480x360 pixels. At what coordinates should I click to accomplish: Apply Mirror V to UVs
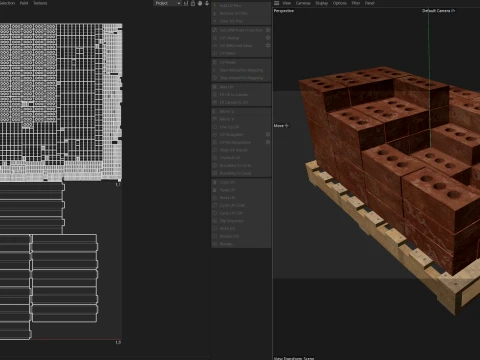(x=241, y=119)
